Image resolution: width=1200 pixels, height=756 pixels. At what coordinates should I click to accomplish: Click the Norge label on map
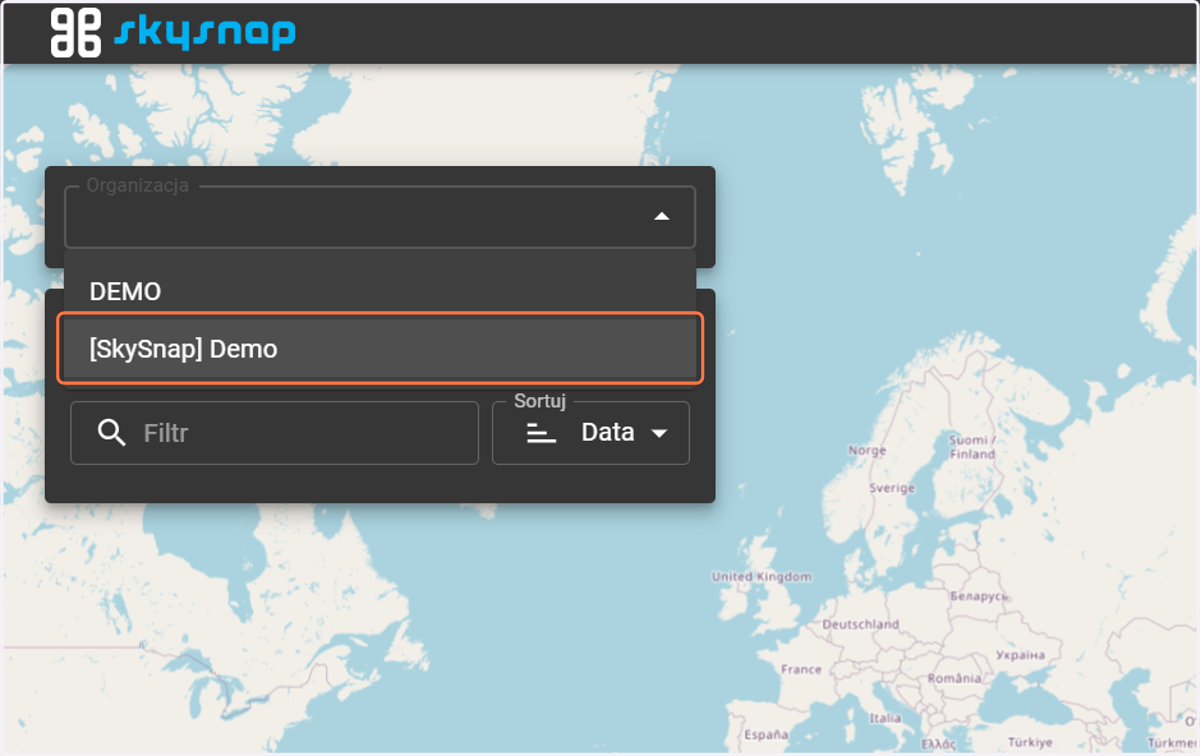(867, 451)
